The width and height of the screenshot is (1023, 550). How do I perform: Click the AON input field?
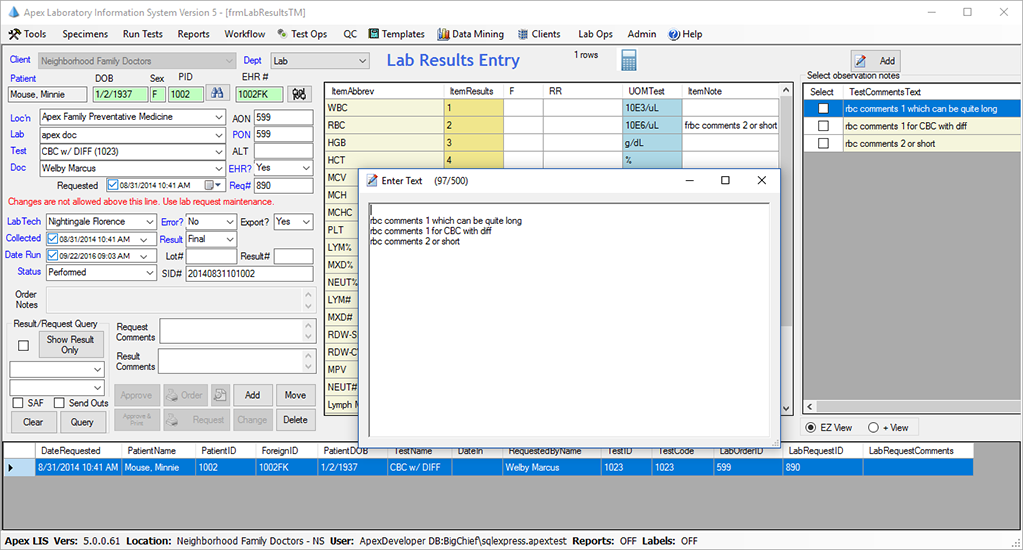point(283,117)
